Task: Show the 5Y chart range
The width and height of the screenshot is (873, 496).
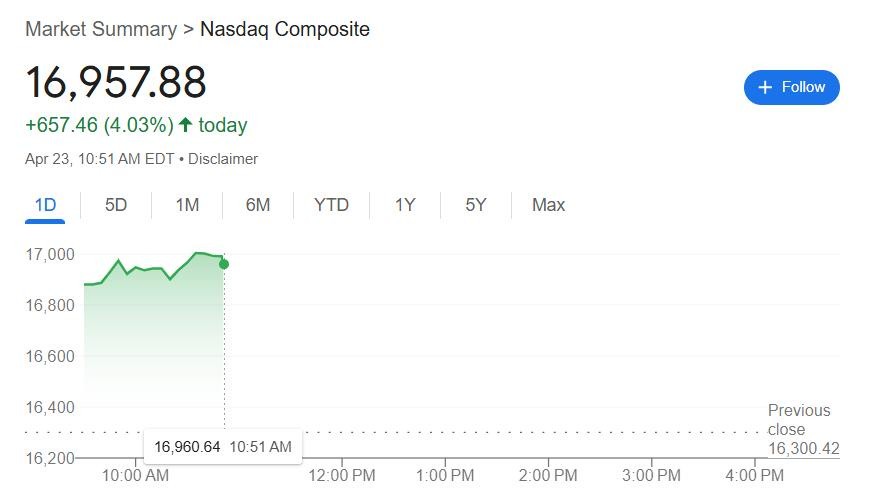Action: point(475,205)
